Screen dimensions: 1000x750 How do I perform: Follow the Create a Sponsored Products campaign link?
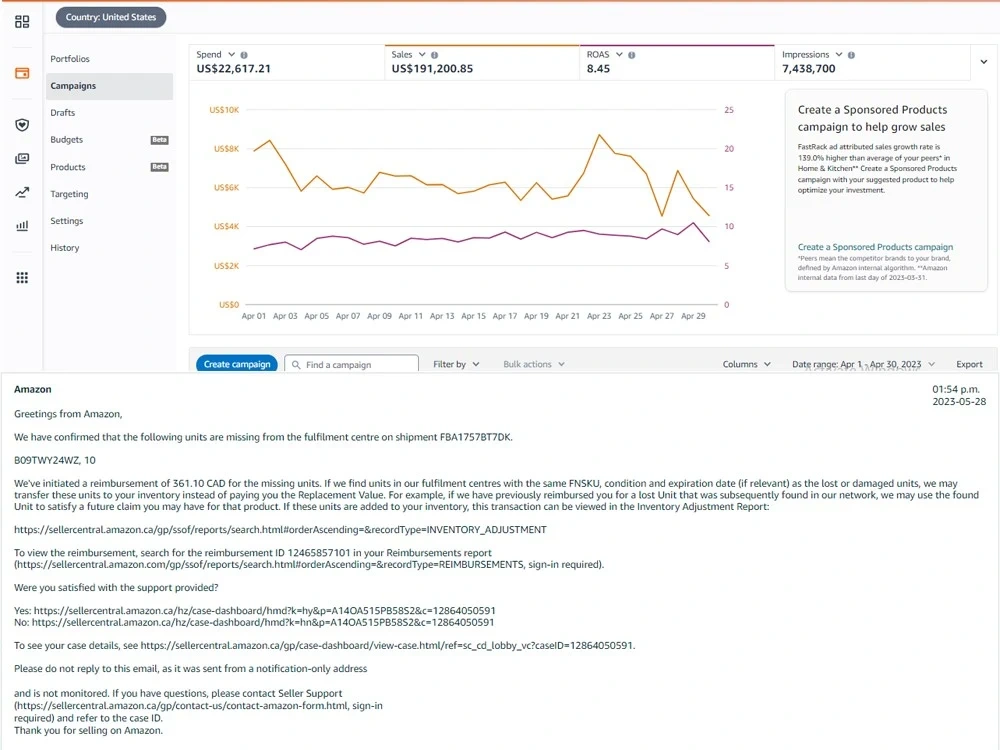[875, 247]
